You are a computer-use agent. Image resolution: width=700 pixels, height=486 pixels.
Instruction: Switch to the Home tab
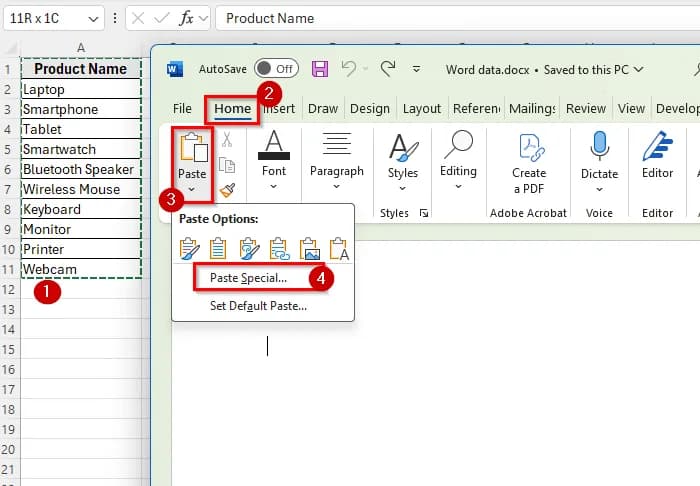point(232,109)
